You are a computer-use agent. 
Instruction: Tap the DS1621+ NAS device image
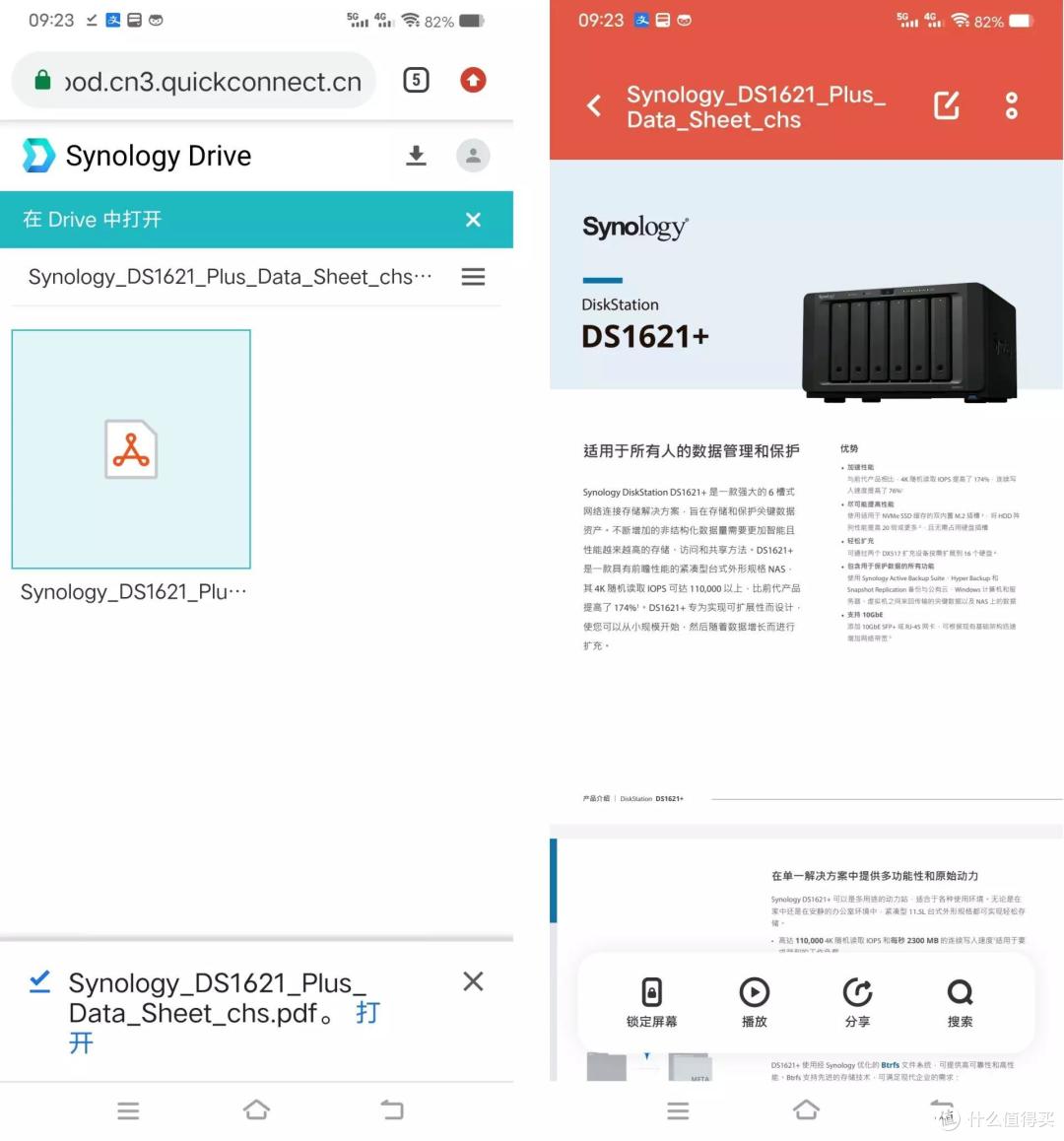coord(909,341)
